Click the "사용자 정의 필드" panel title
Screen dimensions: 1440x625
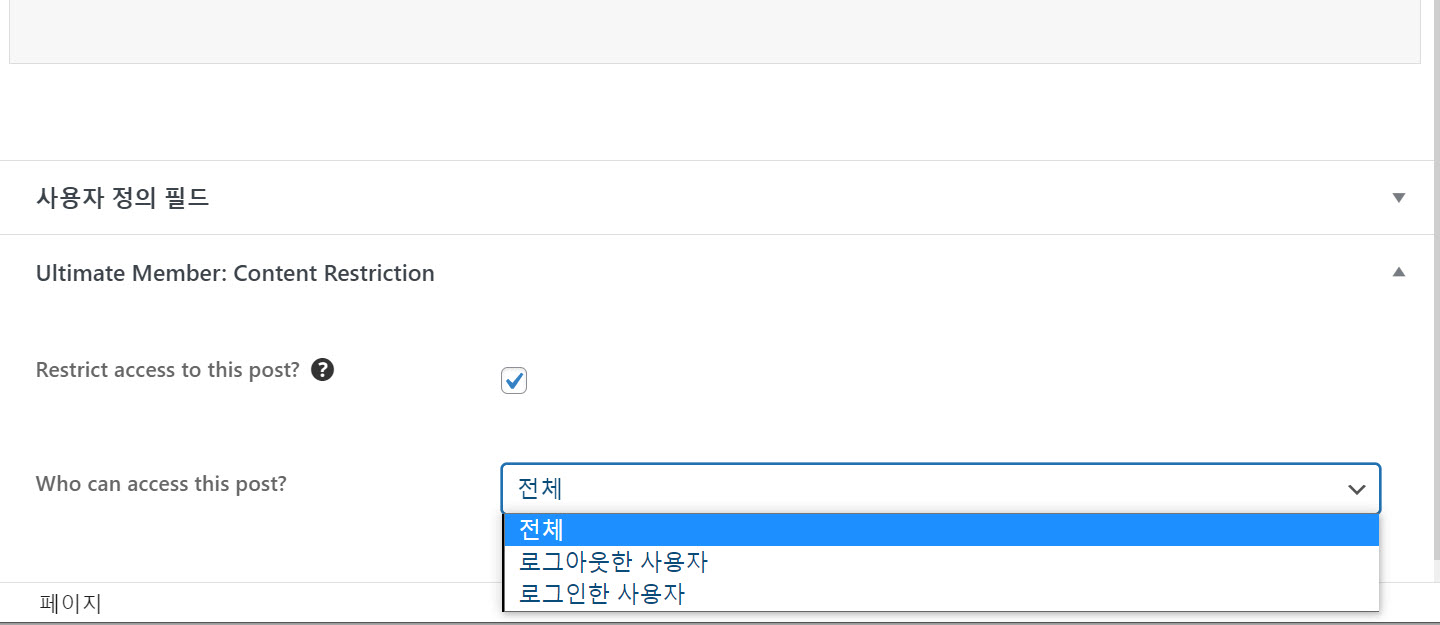click(x=122, y=197)
